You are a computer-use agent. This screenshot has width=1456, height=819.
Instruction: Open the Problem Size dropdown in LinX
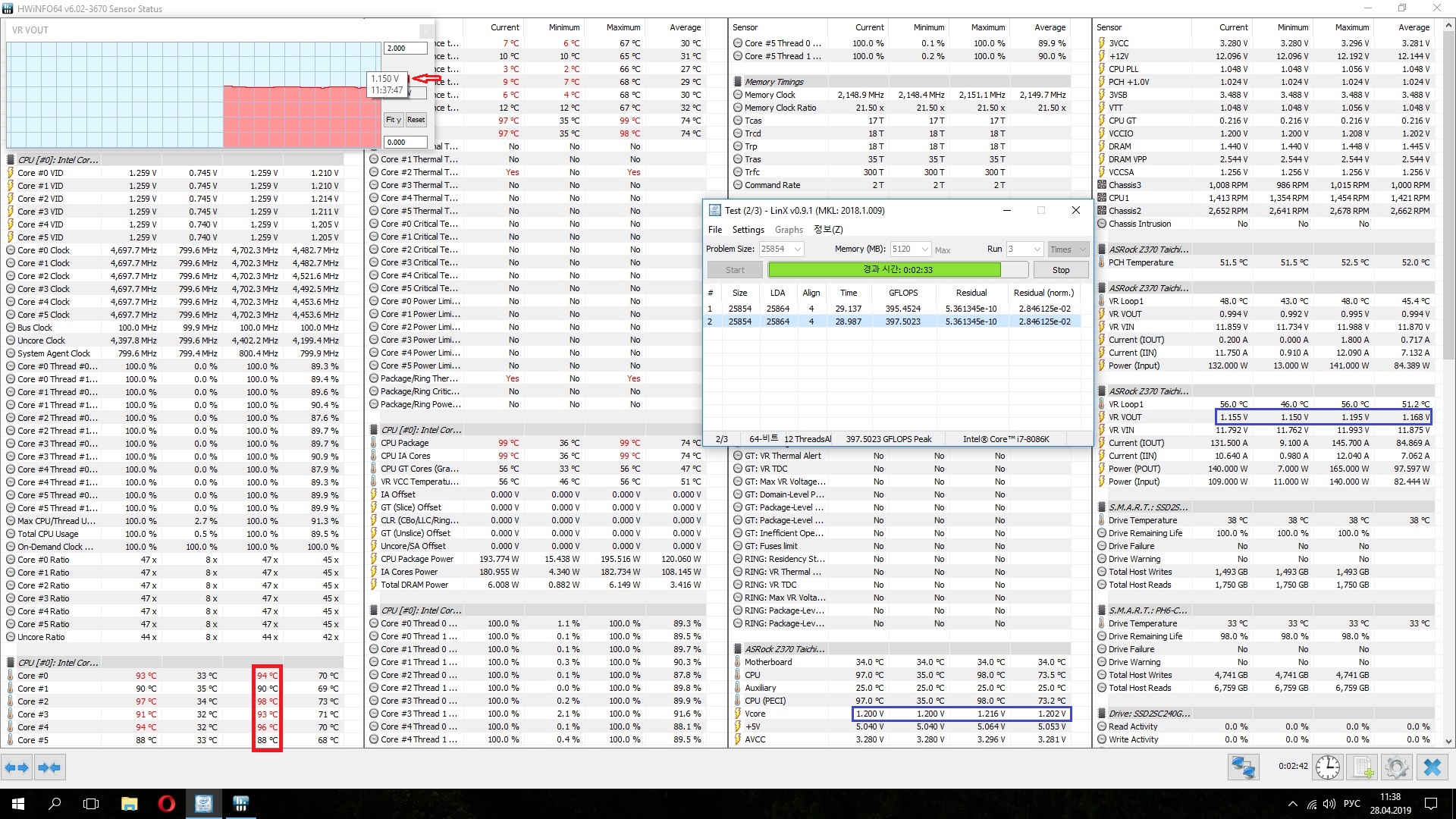(x=798, y=249)
